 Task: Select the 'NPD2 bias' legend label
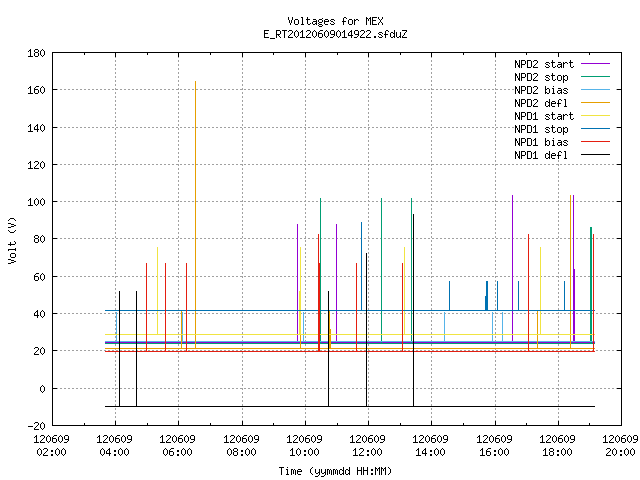point(541,90)
